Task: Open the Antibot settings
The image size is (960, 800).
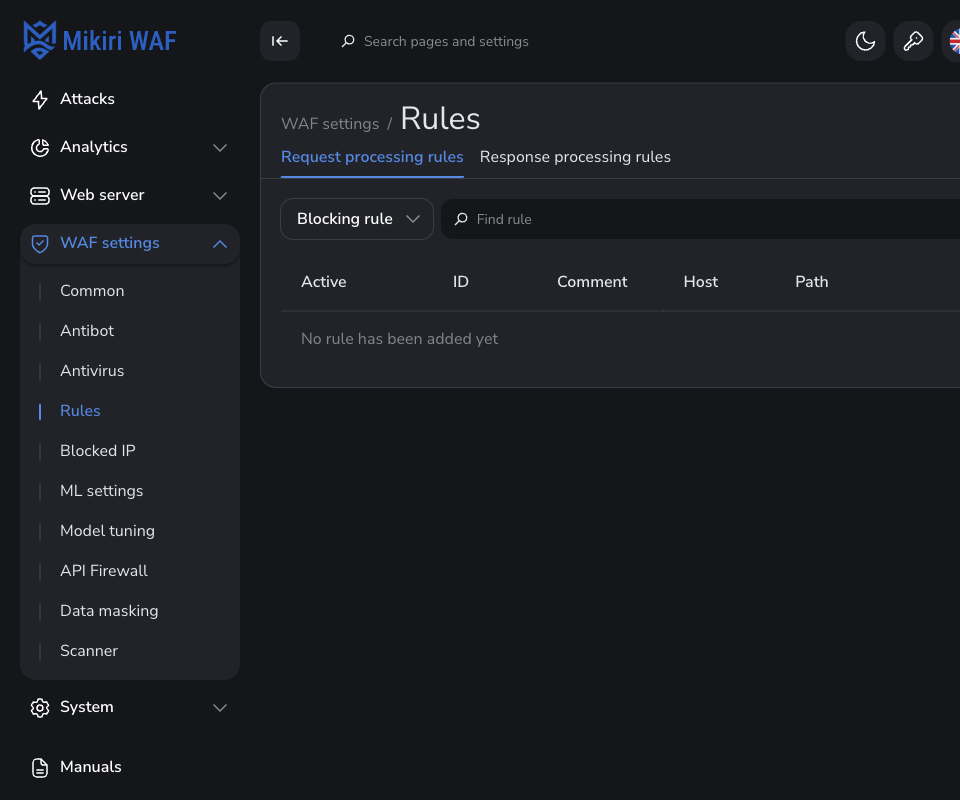Action: coord(87,331)
